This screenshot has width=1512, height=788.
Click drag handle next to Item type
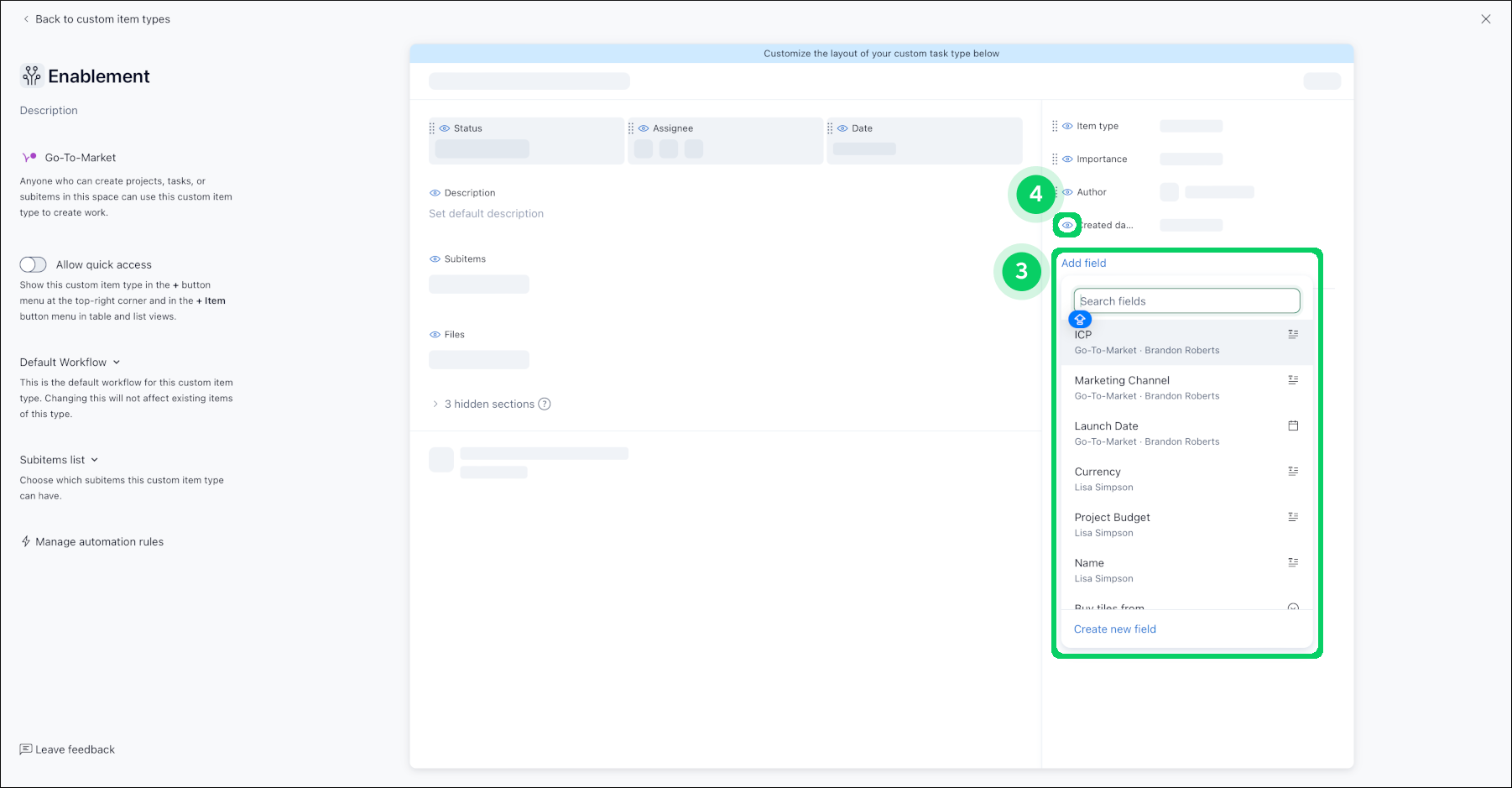coord(1055,126)
